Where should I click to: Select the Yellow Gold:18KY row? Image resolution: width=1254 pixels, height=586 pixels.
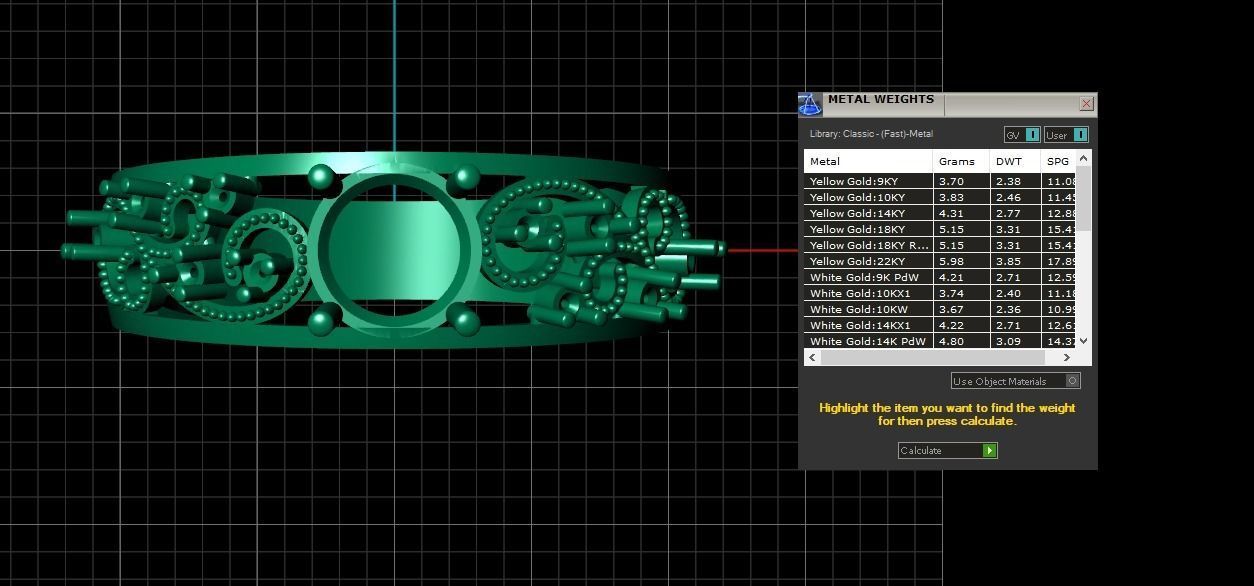pos(940,229)
